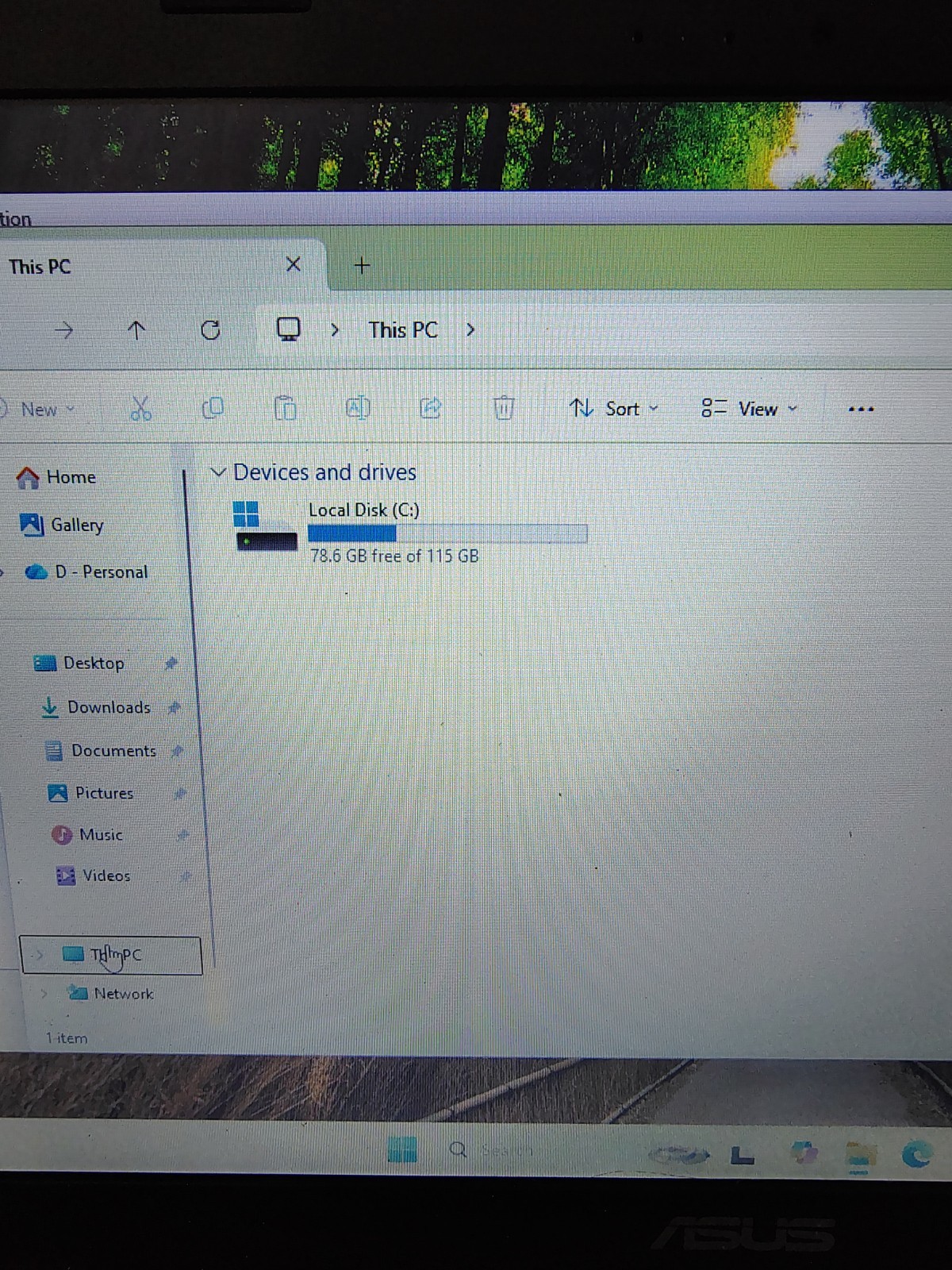Select the Paste clipboard icon
Screen dimensions: 952x1270
(x=285, y=408)
